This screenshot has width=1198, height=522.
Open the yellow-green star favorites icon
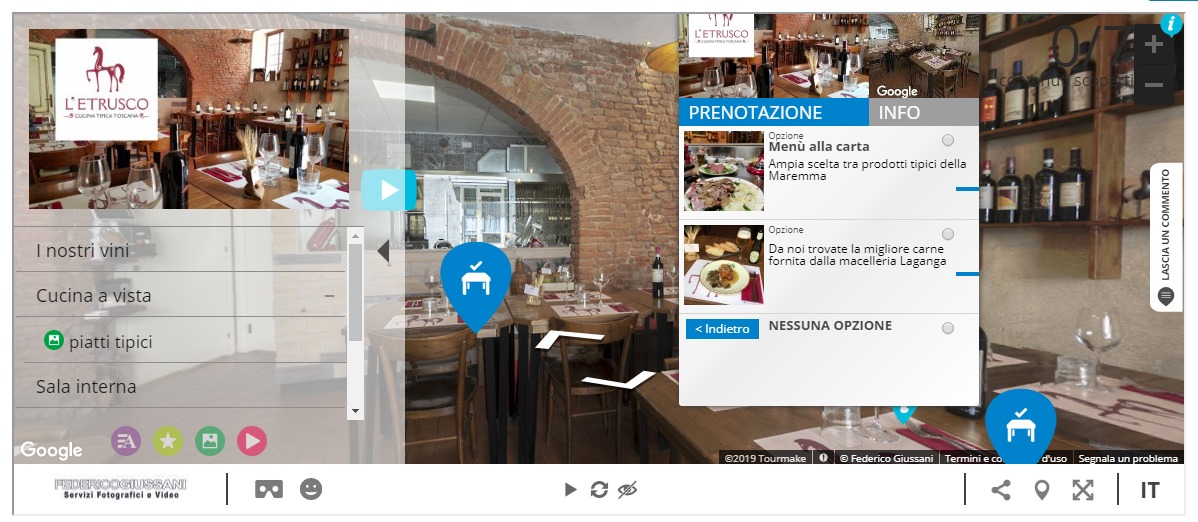coord(168,441)
